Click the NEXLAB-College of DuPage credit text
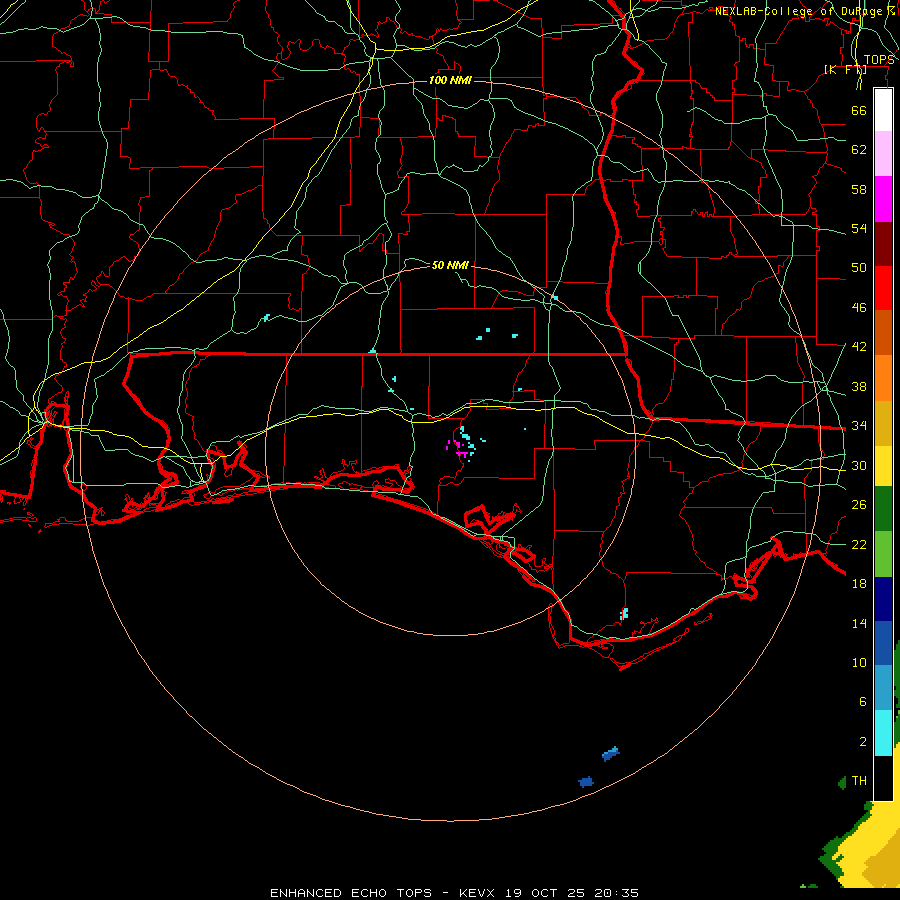The width and height of the screenshot is (900, 900). (x=803, y=11)
